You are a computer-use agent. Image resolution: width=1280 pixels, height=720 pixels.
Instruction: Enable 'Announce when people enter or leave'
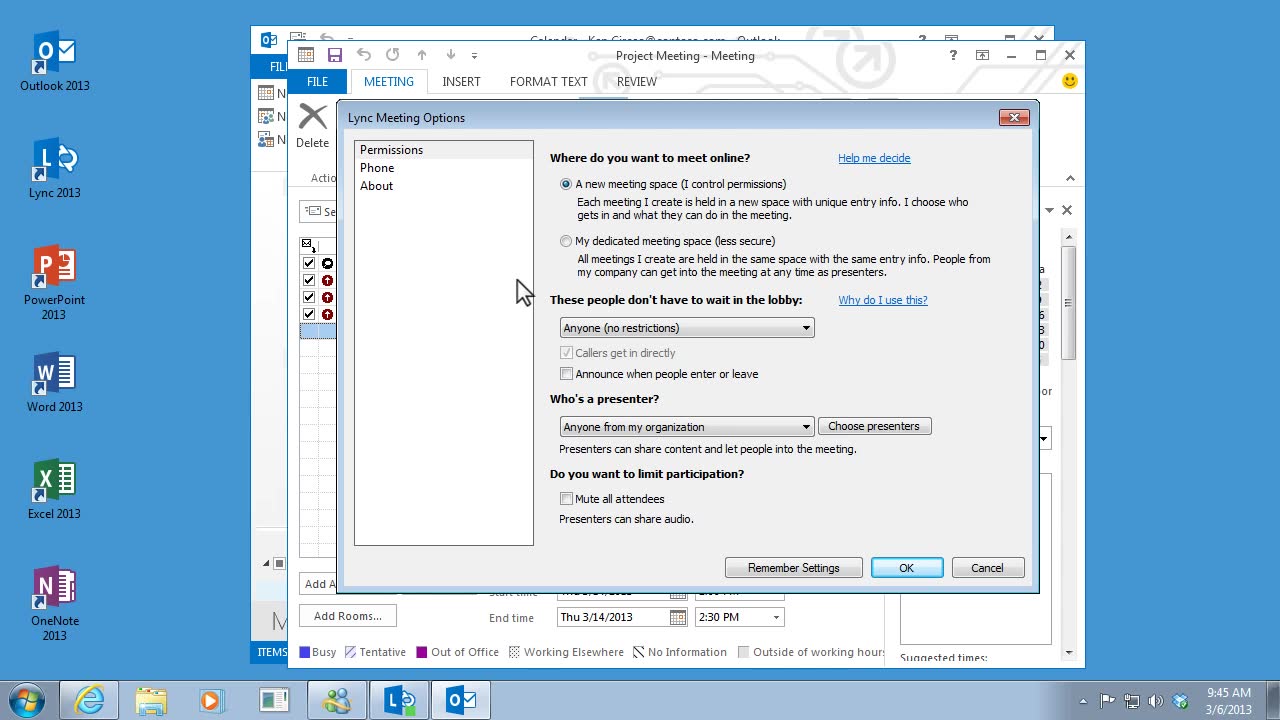566,374
